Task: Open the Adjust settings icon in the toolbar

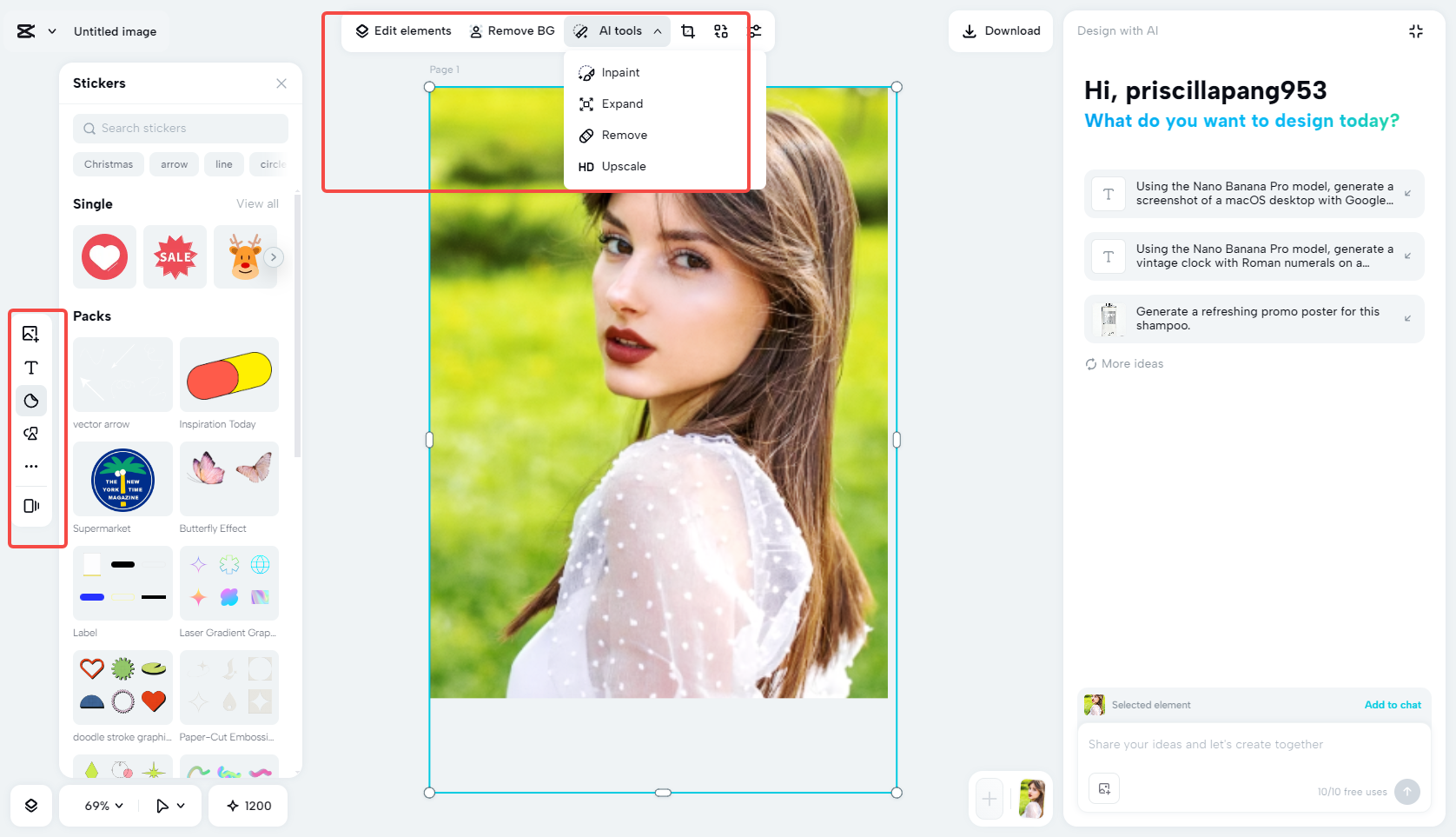Action: pyautogui.click(x=755, y=30)
